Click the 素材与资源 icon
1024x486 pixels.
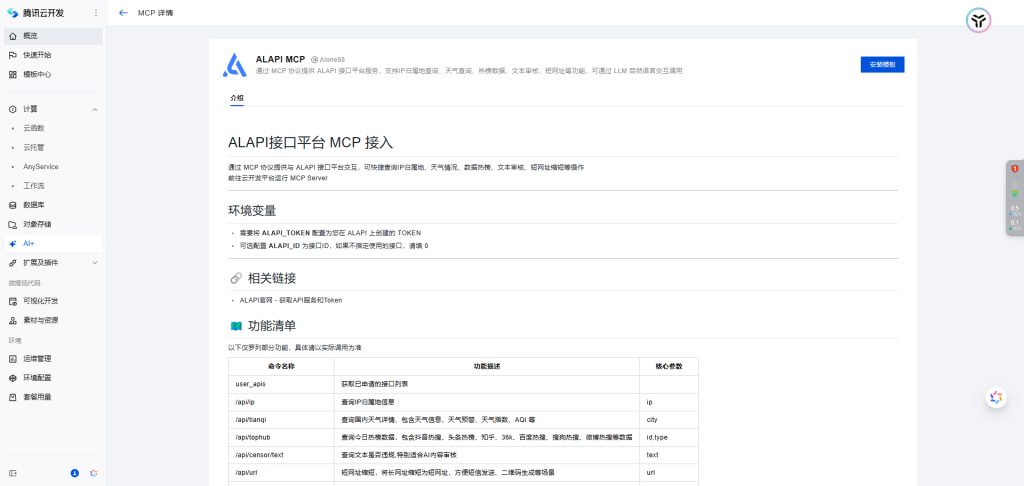coord(12,320)
